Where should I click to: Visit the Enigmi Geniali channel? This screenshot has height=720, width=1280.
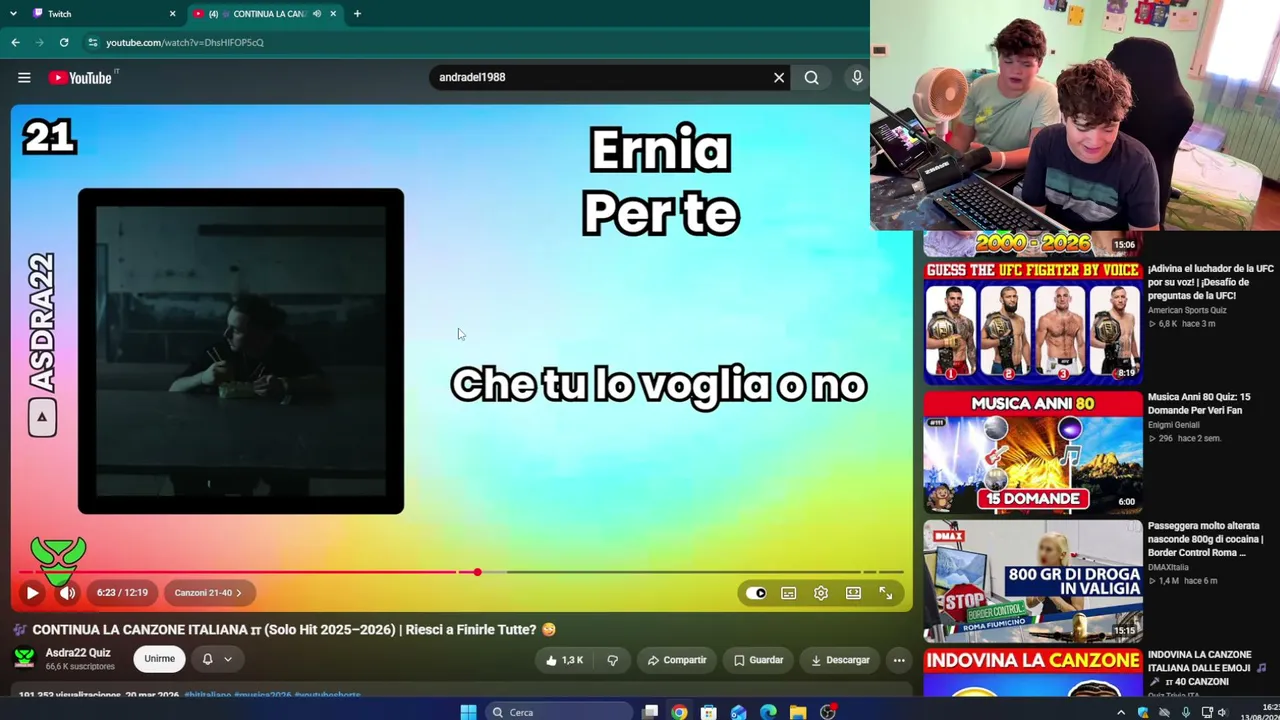coord(1174,425)
